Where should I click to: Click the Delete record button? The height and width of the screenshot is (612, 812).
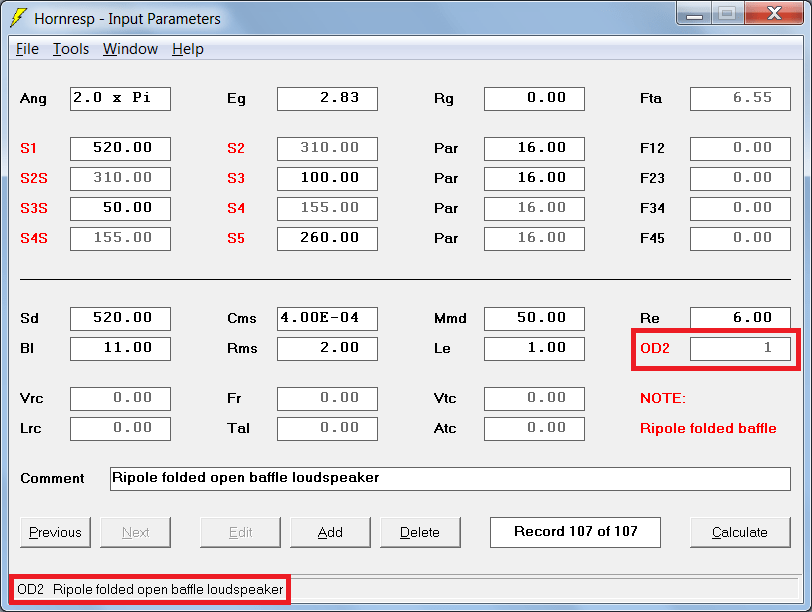(x=420, y=532)
